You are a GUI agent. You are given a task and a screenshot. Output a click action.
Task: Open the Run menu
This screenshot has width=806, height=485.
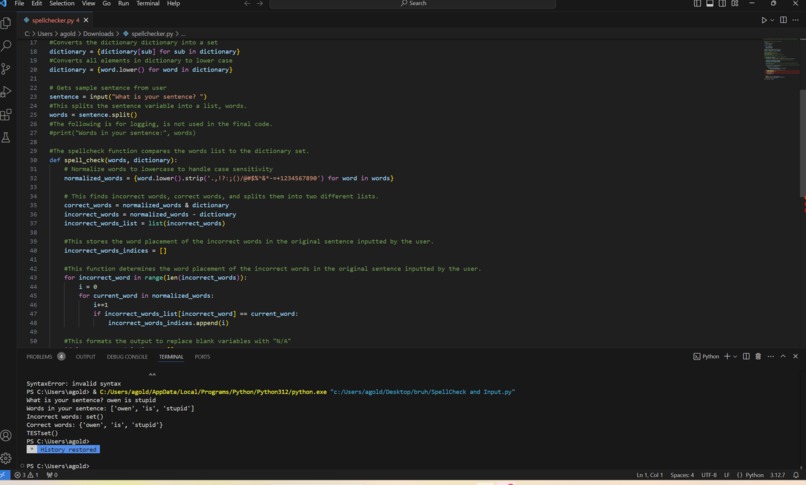[123, 4]
